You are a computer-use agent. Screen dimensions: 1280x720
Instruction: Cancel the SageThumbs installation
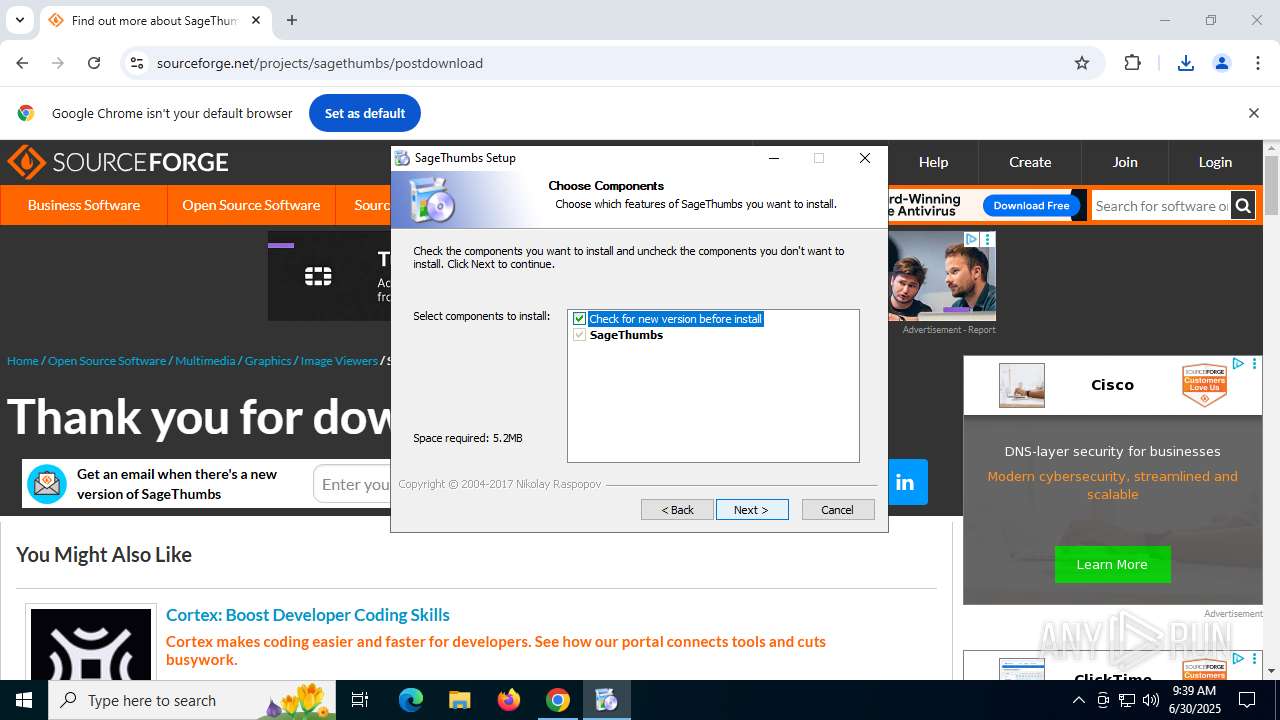tap(838, 510)
